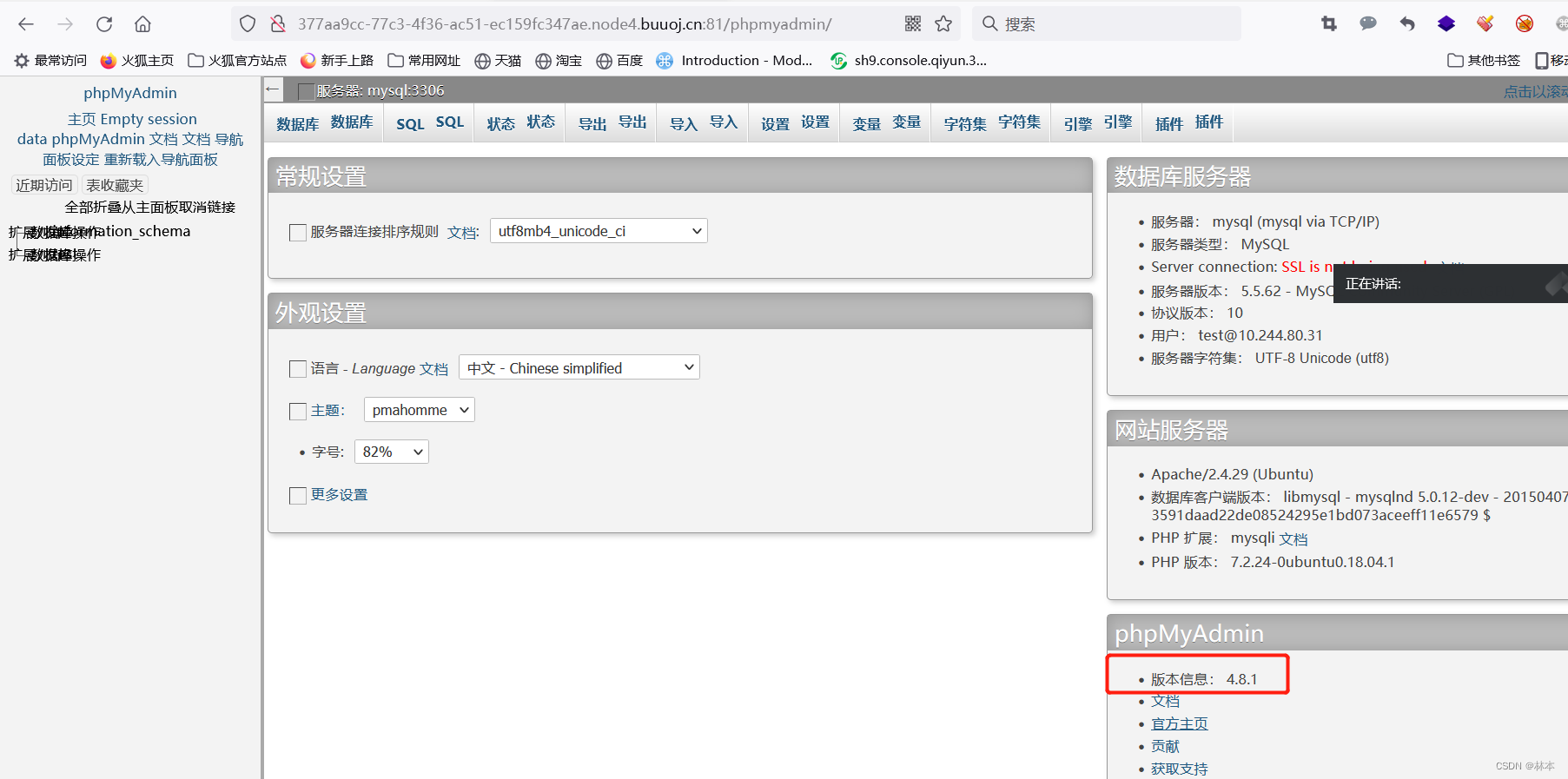This screenshot has height=779, width=1568.
Task: Switch to 数据库 tab
Action: (324, 122)
